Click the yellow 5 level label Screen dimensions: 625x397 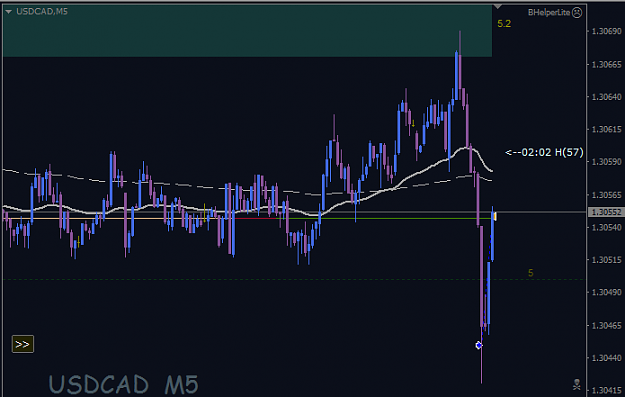point(531,273)
